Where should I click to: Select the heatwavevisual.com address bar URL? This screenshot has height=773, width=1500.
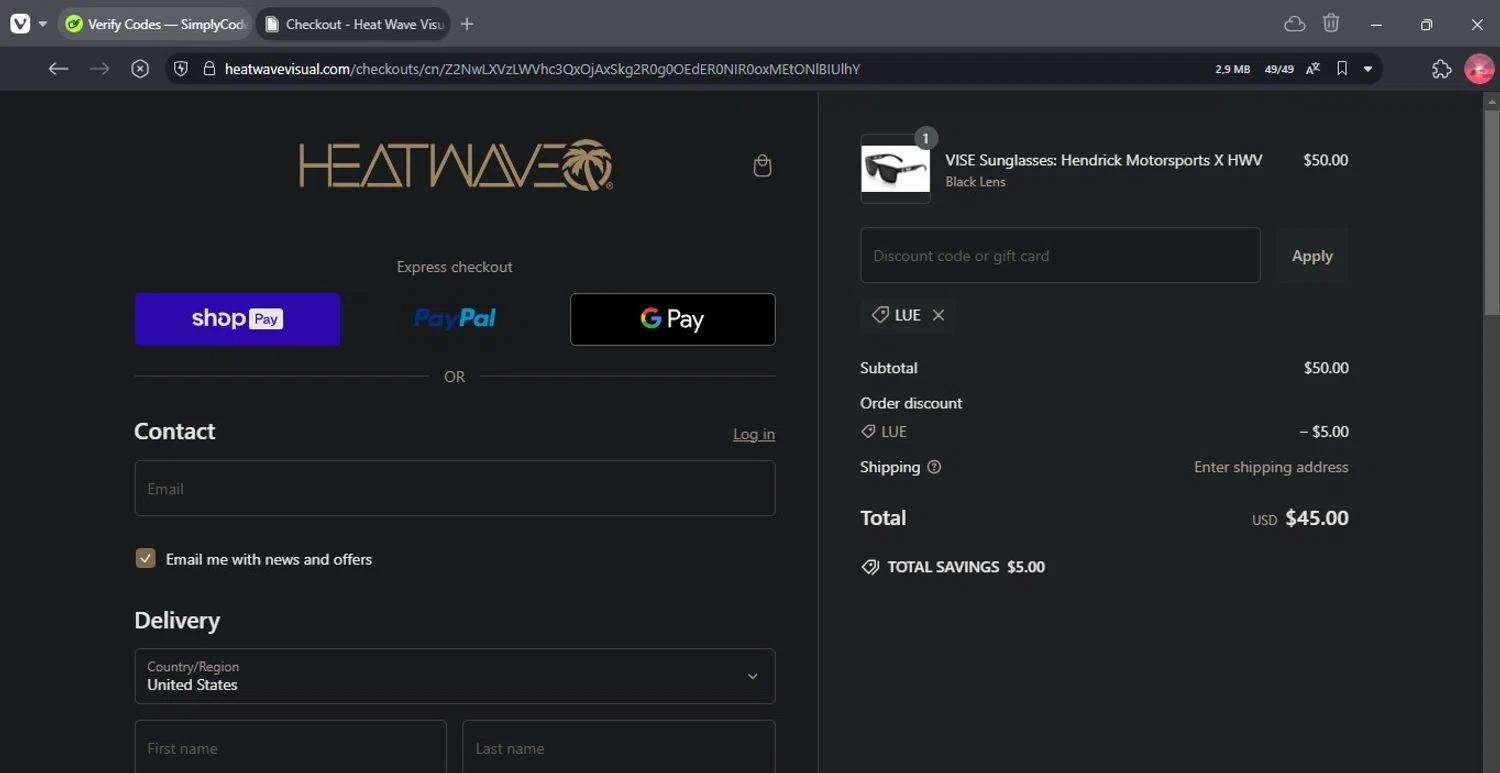pyautogui.click(x=542, y=69)
